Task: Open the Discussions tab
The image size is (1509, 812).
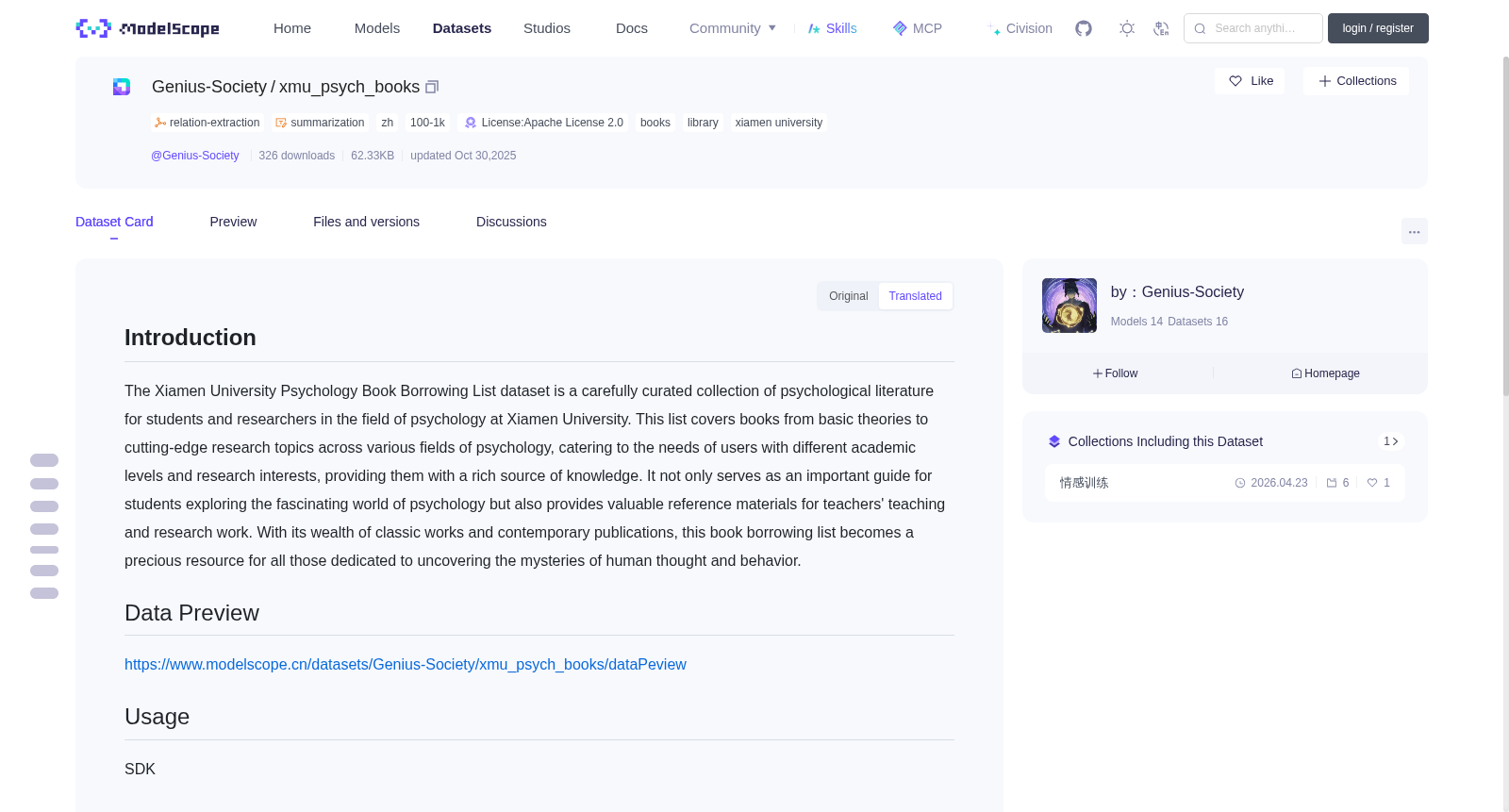Action: (x=511, y=222)
